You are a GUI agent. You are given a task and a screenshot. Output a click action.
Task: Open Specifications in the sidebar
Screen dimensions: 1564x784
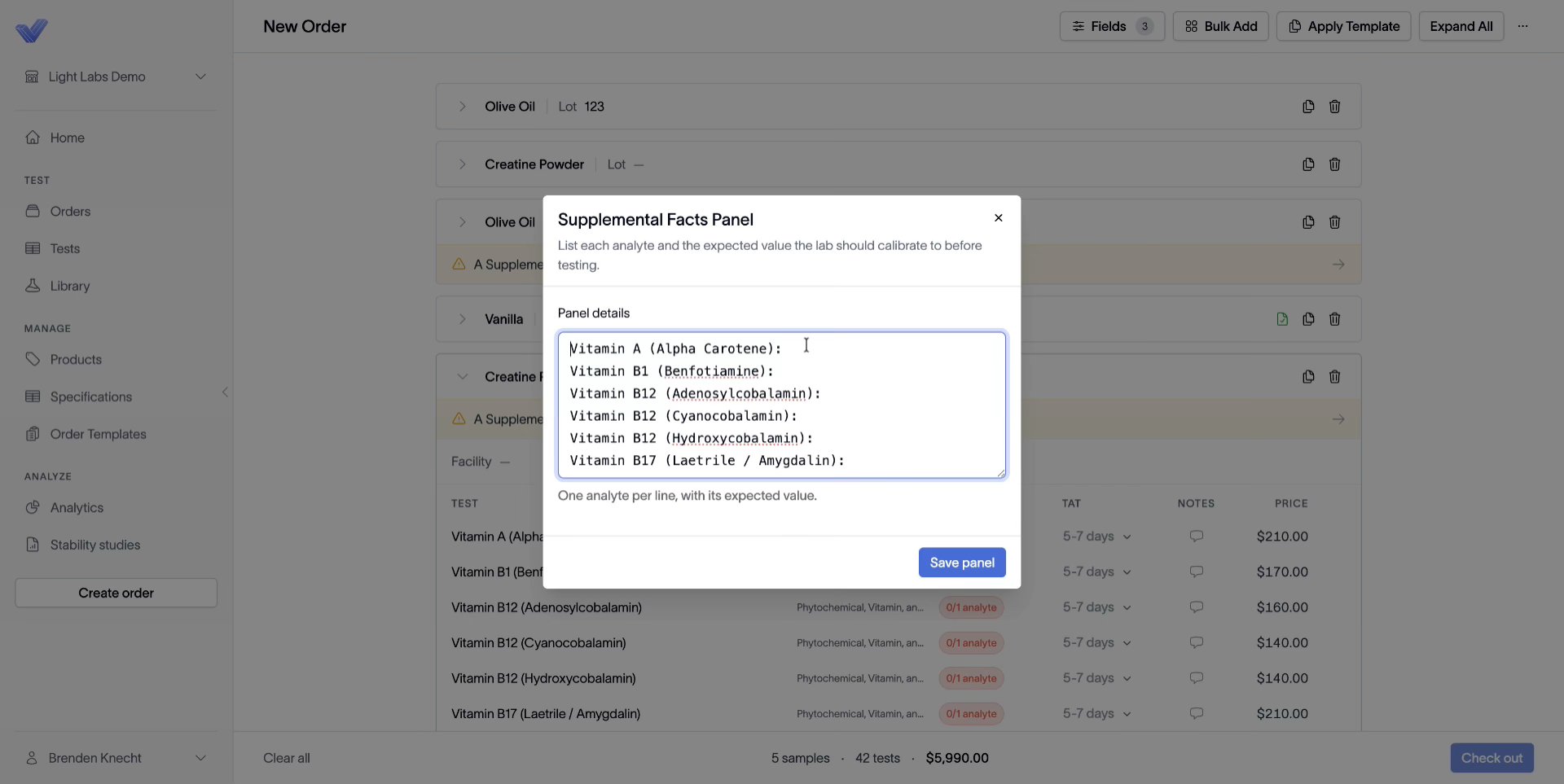90,397
